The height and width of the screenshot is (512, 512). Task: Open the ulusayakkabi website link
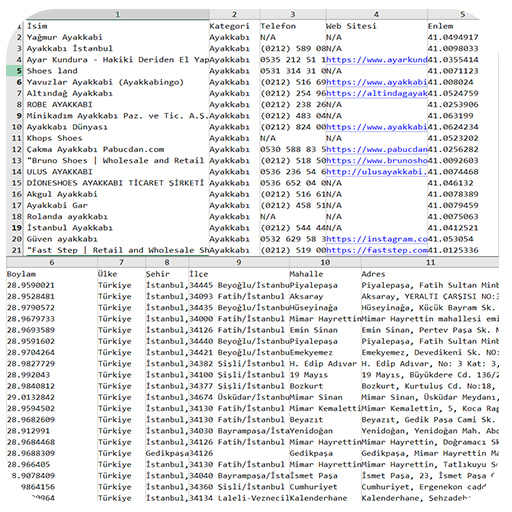(x=377, y=172)
